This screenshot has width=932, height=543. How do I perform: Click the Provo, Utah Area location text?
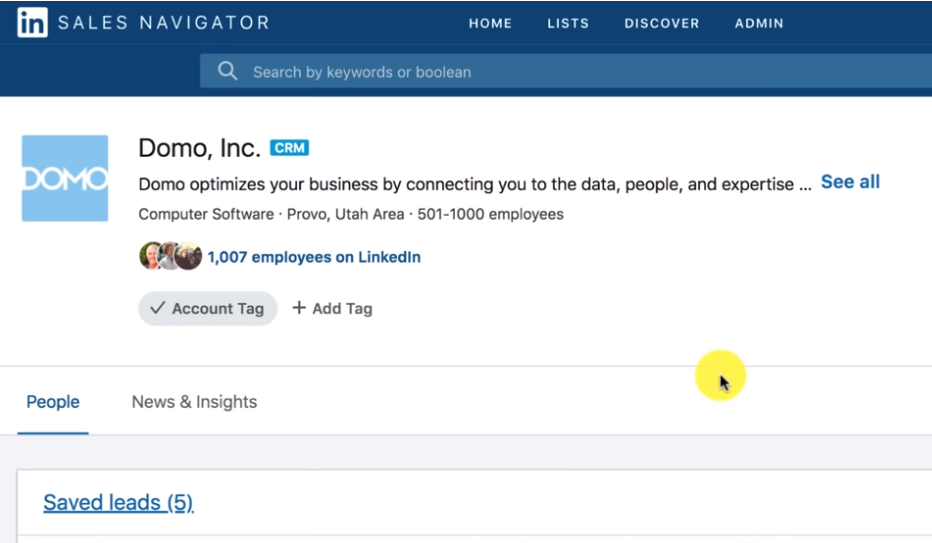click(345, 214)
